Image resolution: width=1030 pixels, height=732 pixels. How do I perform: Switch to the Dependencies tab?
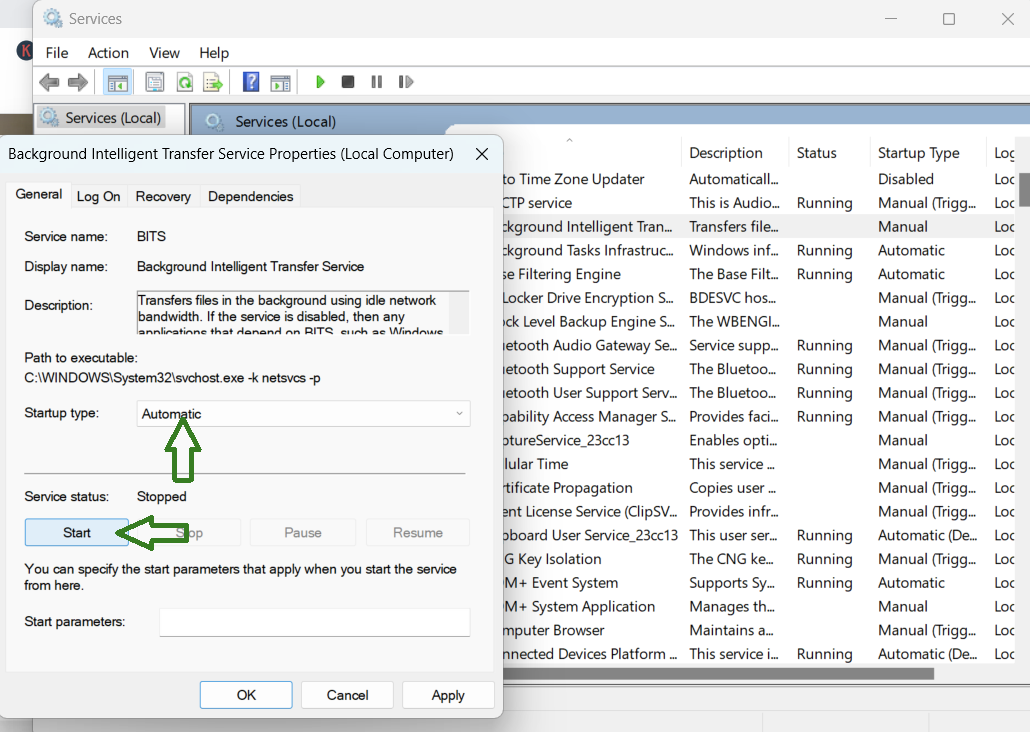(250, 197)
